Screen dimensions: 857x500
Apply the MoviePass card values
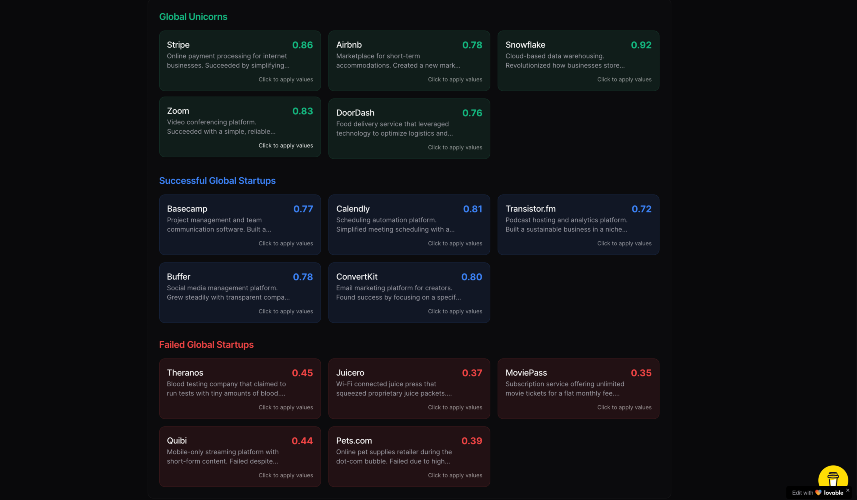click(x=578, y=389)
